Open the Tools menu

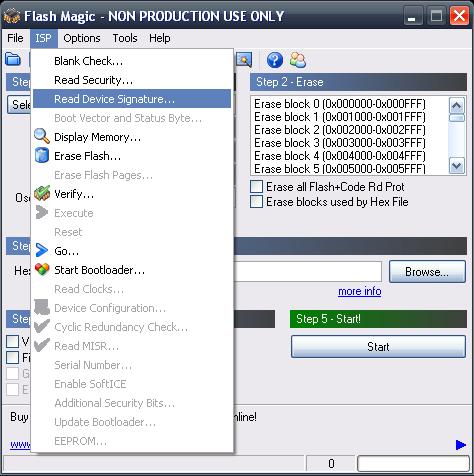point(125,38)
